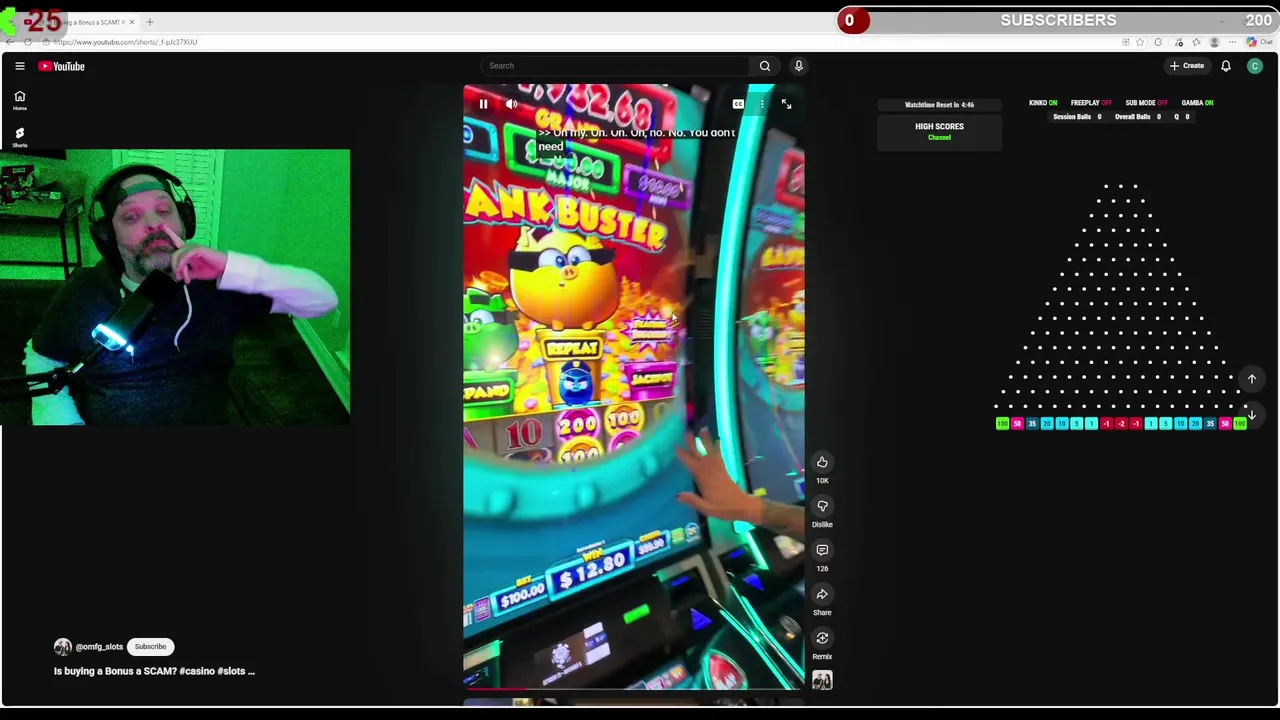Click the YouTube logo
This screenshot has width=1280, height=720.
[62, 66]
